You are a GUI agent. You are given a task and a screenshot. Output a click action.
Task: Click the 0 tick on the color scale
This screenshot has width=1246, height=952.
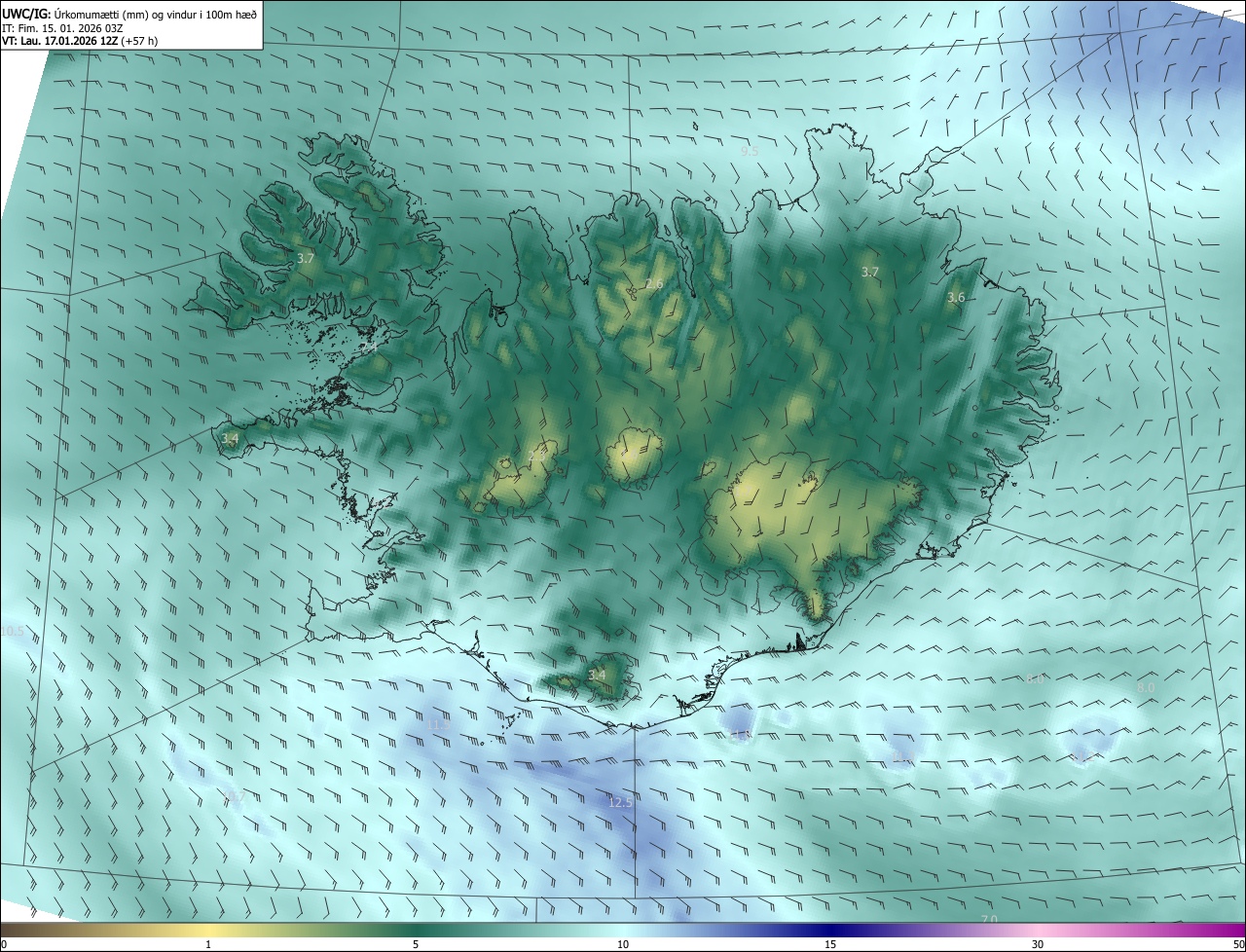[x=3, y=945]
